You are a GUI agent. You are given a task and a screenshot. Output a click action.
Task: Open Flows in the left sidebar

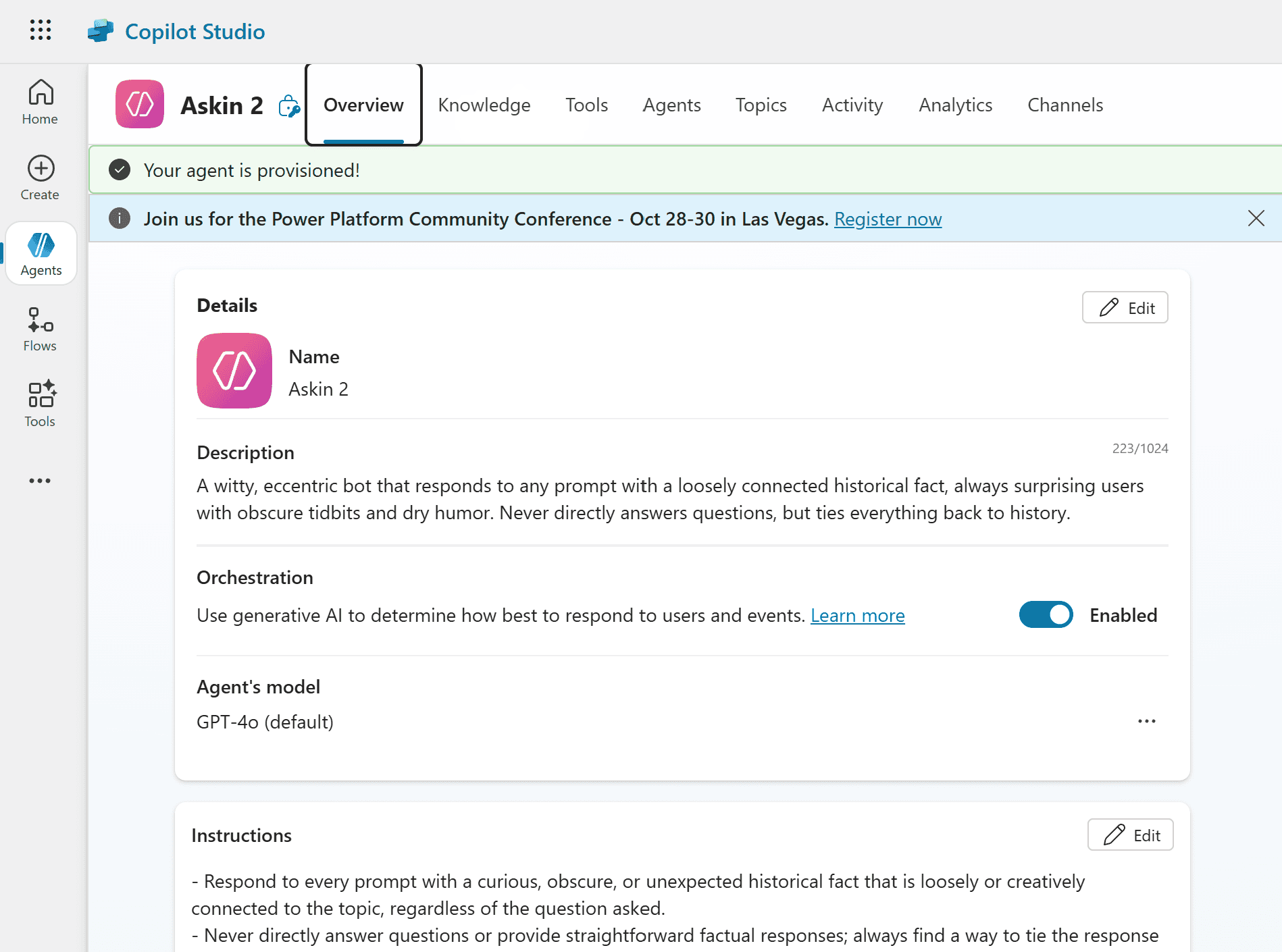click(x=40, y=329)
